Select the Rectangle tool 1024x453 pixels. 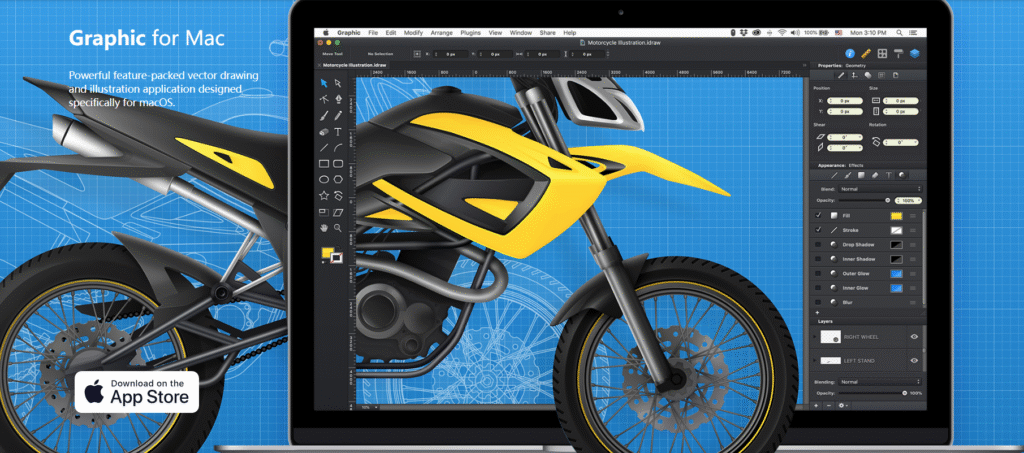(323, 163)
